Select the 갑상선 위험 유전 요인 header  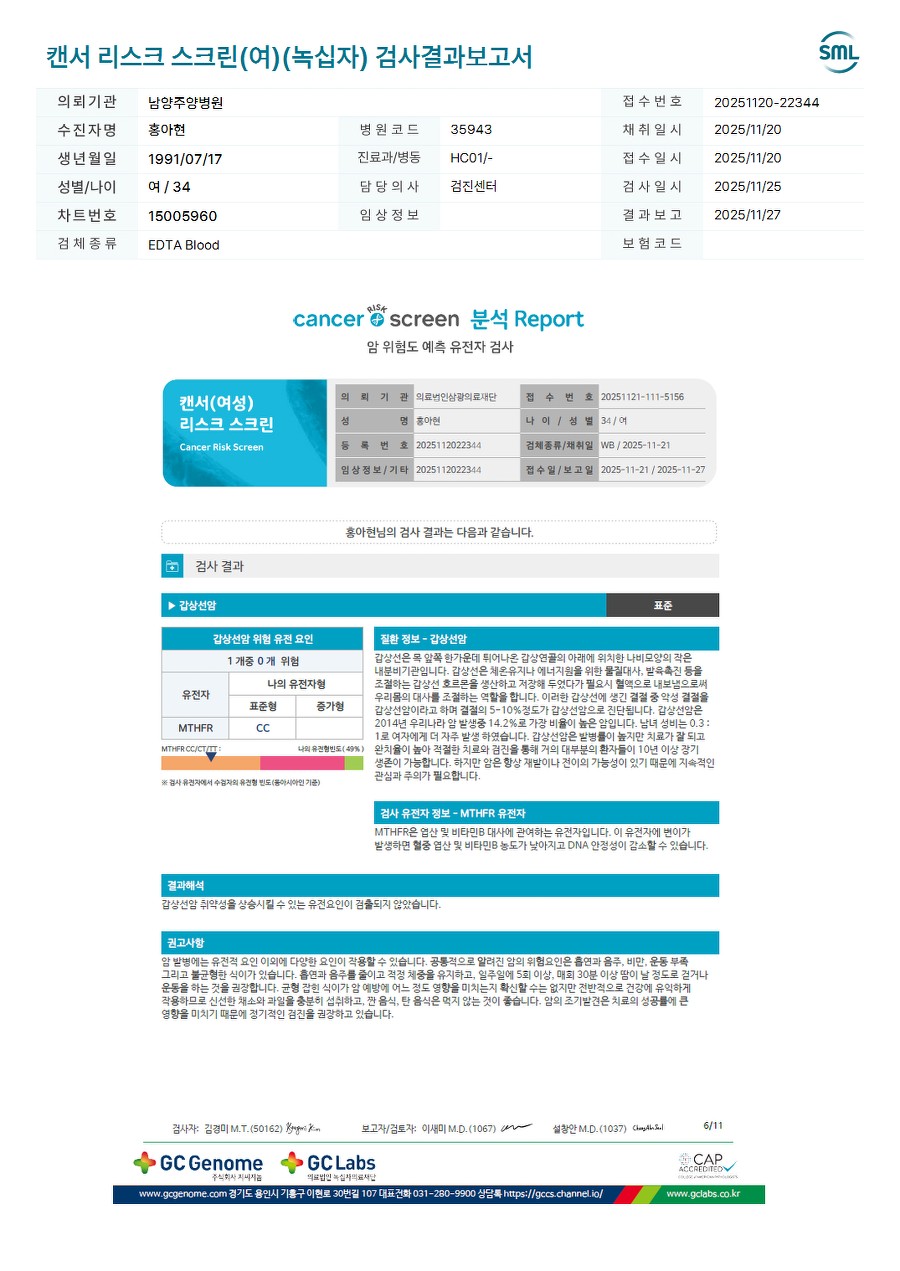click(x=263, y=638)
